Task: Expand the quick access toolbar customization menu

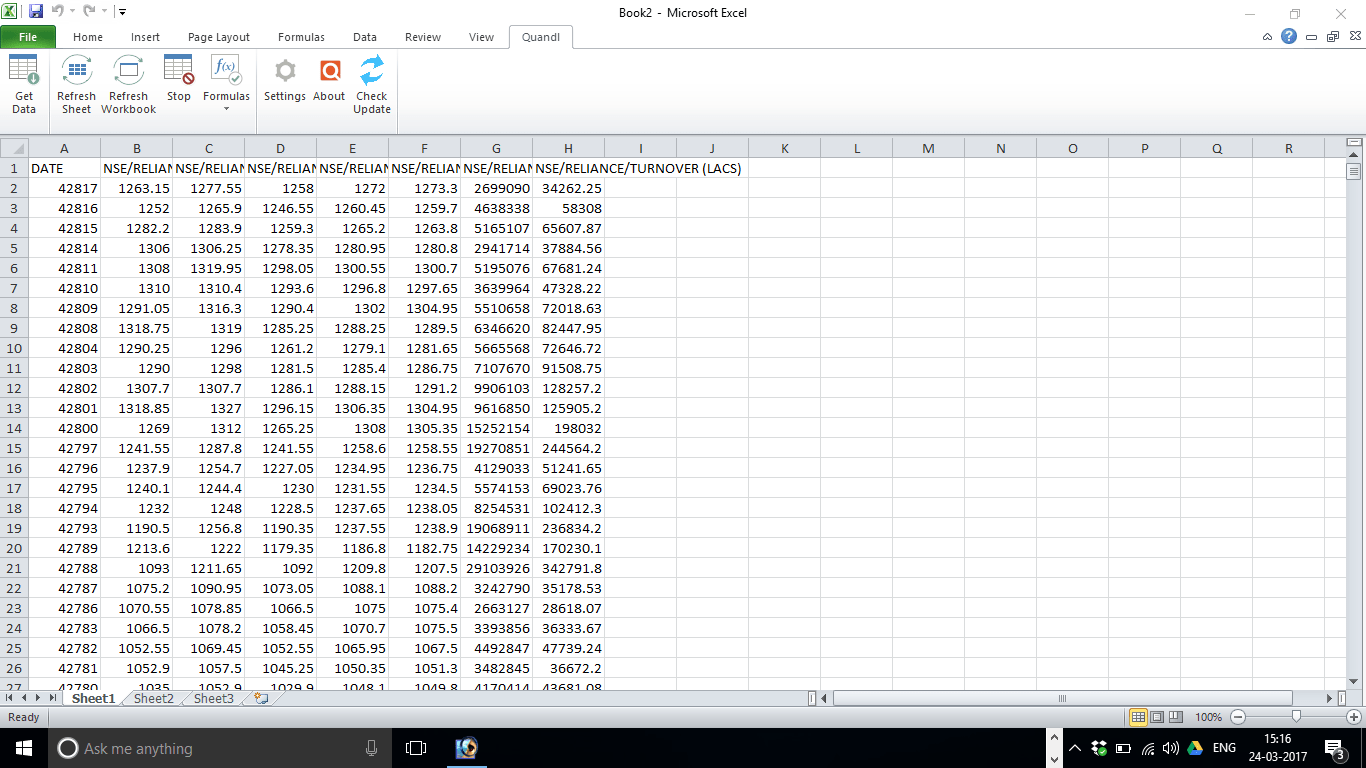Action: (122, 9)
